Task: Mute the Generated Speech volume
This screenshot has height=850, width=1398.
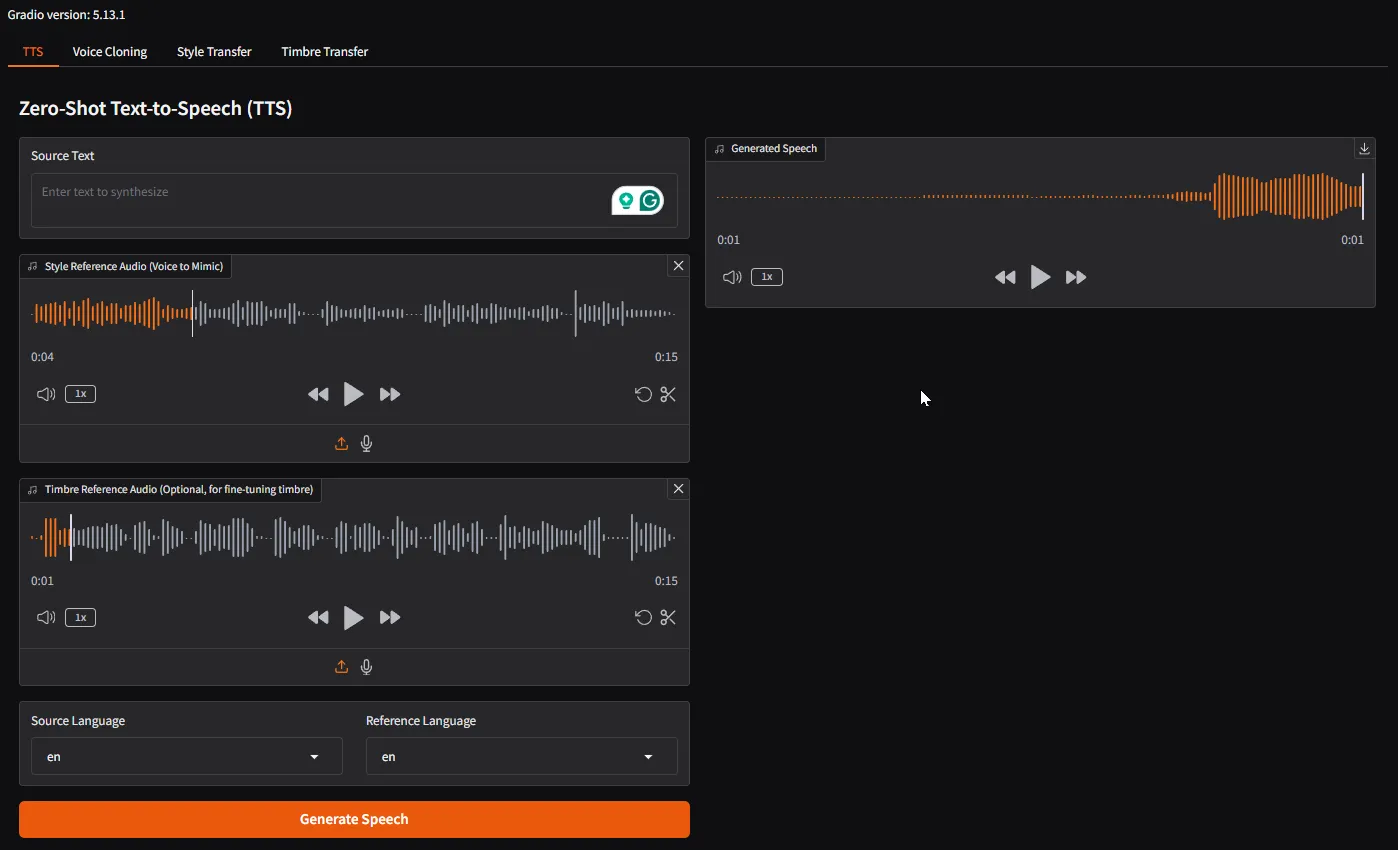Action: (x=732, y=277)
